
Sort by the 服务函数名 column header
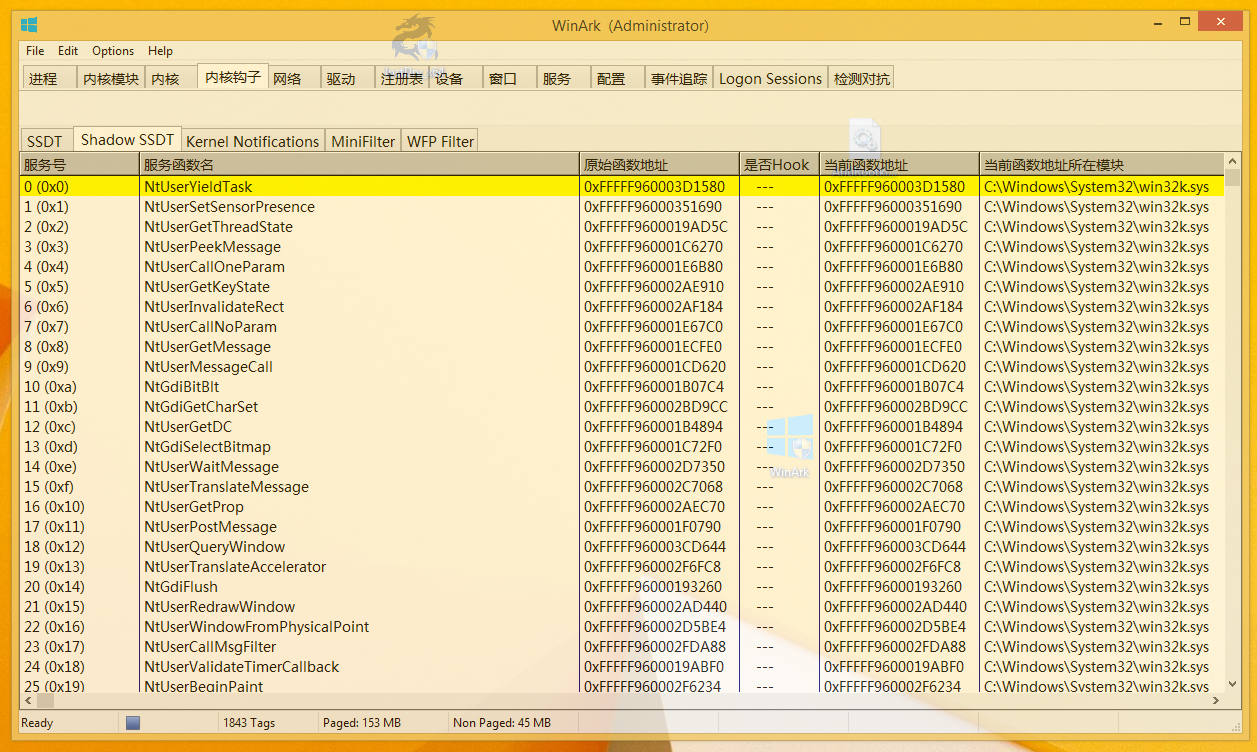point(359,165)
